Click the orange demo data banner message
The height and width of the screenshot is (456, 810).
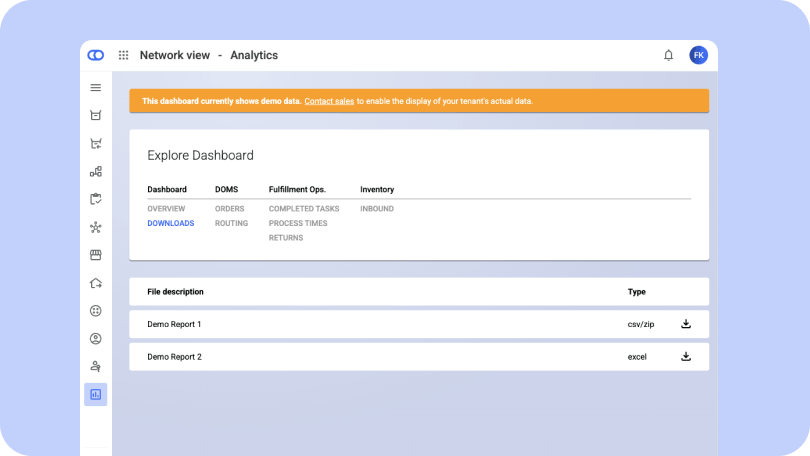click(419, 101)
